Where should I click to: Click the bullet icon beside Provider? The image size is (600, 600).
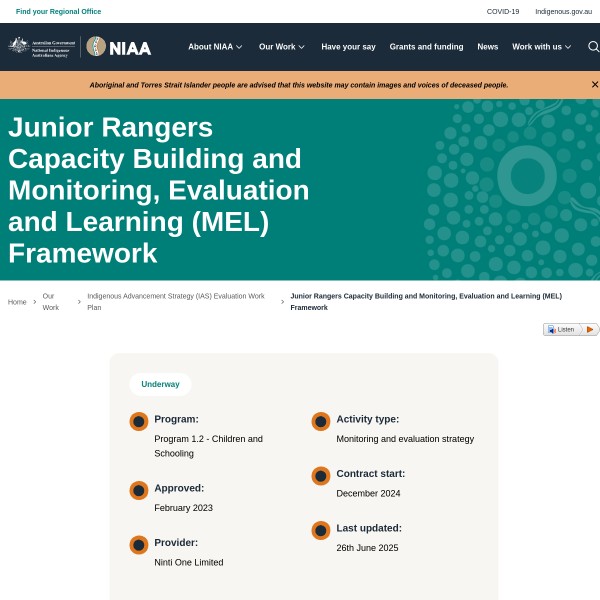point(139,545)
